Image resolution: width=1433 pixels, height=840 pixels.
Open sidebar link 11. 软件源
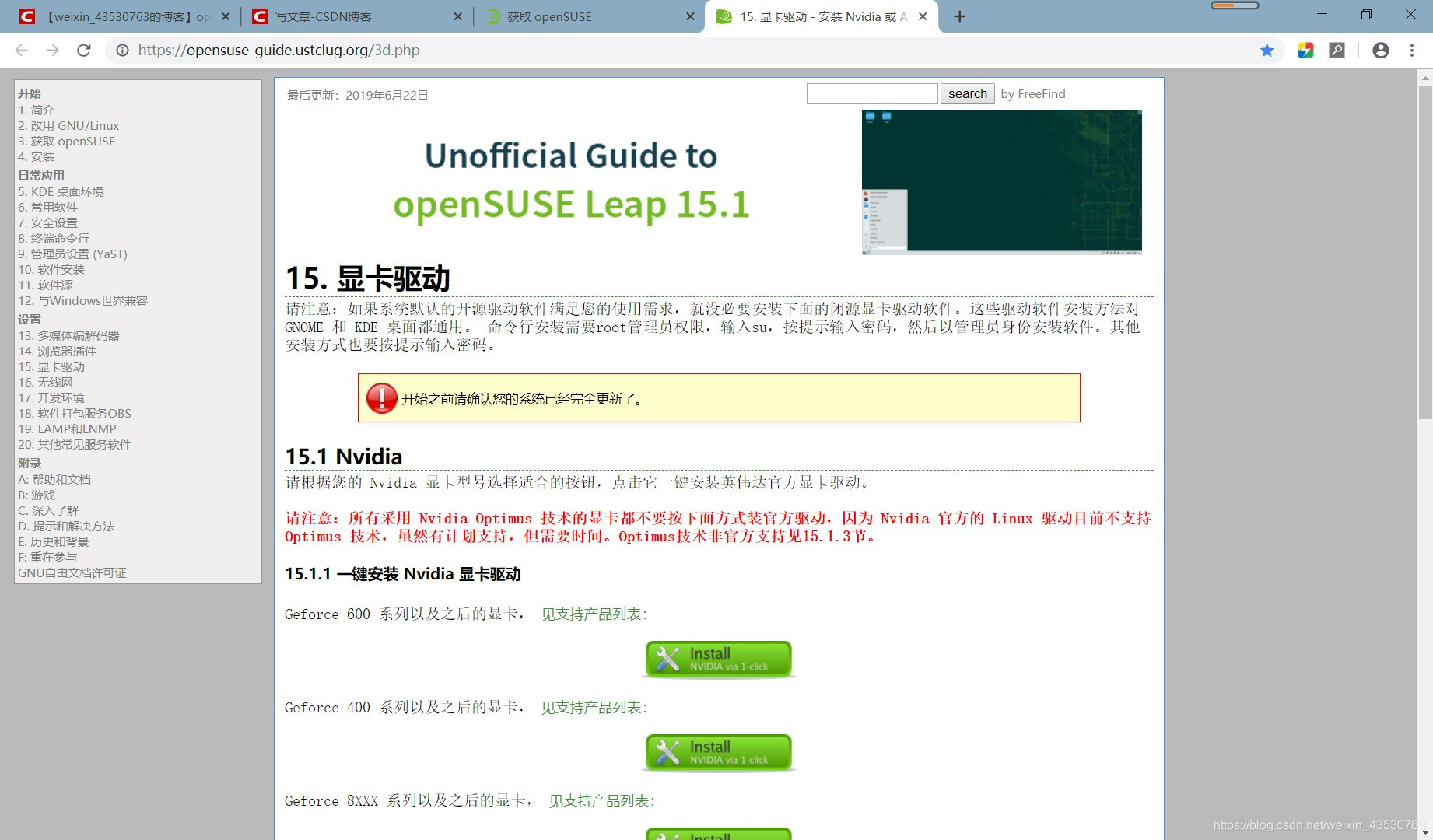point(46,285)
